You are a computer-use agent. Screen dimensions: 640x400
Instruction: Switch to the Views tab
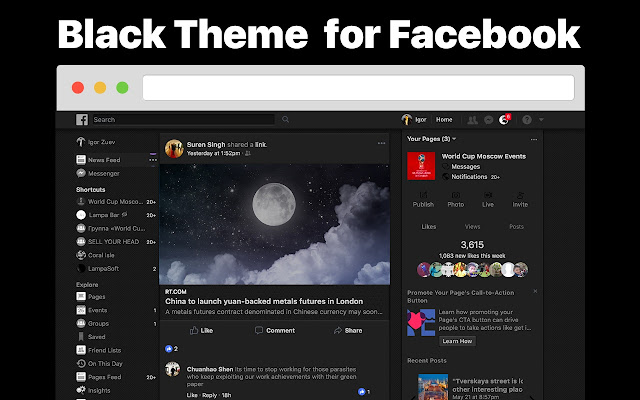[472, 227]
